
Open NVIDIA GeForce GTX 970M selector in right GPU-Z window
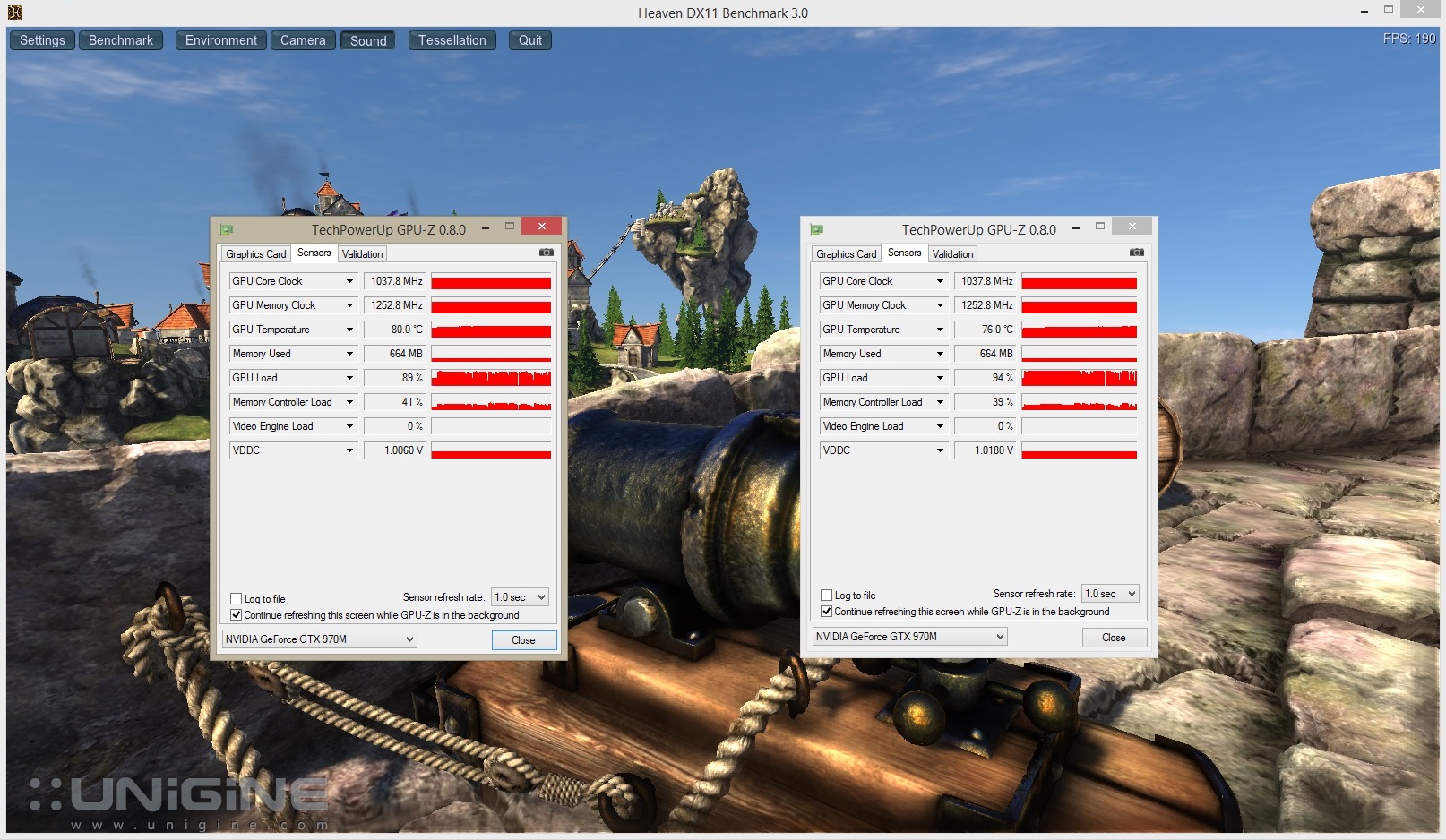tap(909, 637)
